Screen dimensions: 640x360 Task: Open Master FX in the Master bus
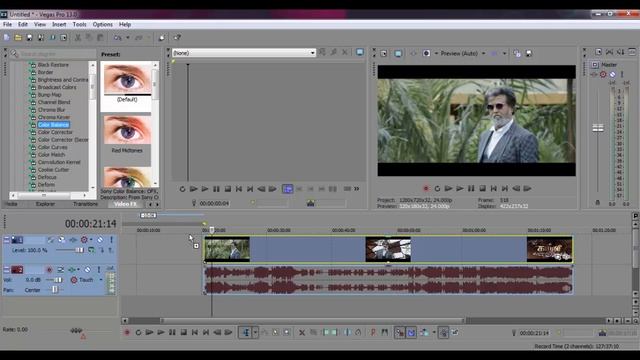(594, 74)
